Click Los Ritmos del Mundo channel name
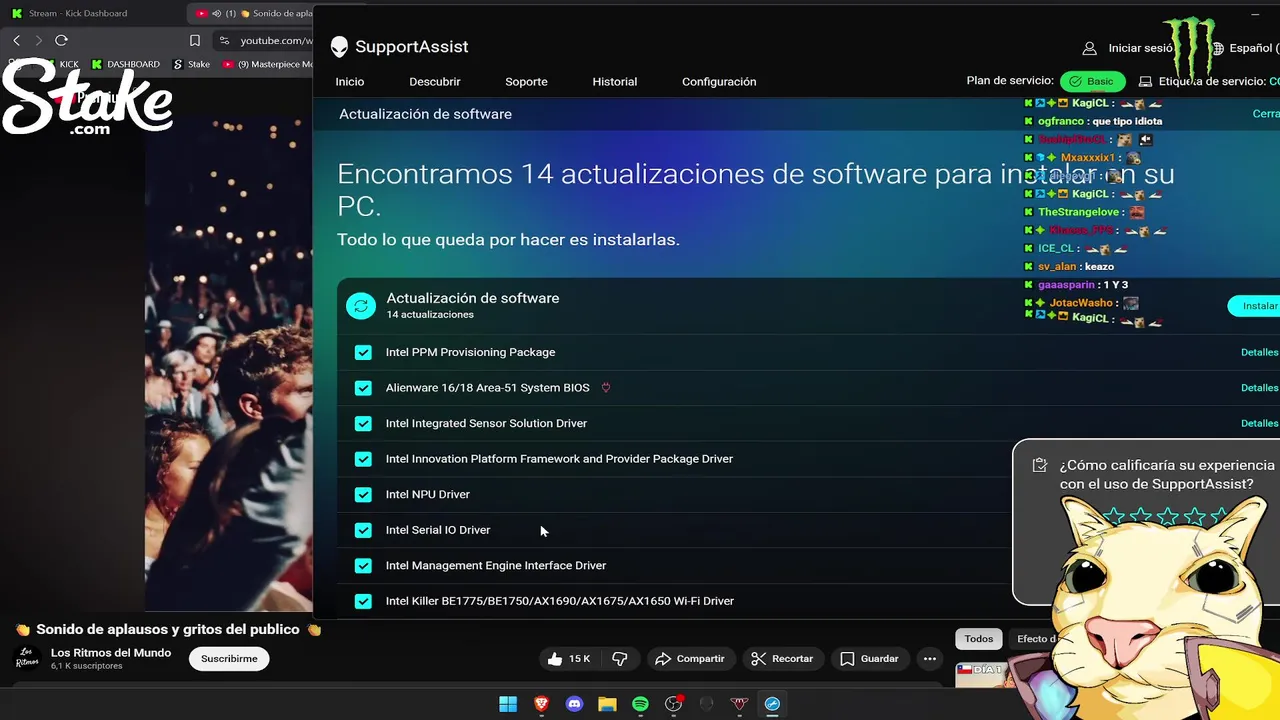This screenshot has height=720, width=1280. 111,653
